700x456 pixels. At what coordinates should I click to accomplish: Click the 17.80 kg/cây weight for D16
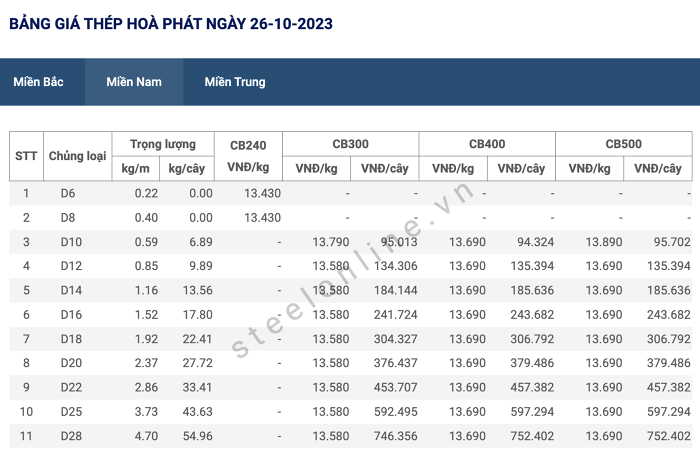click(x=198, y=315)
